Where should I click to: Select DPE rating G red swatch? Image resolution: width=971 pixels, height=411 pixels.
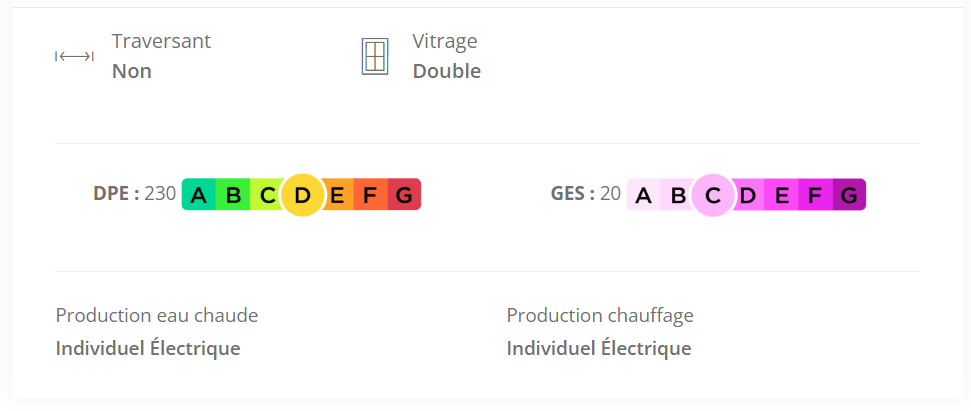[x=404, y=195]
